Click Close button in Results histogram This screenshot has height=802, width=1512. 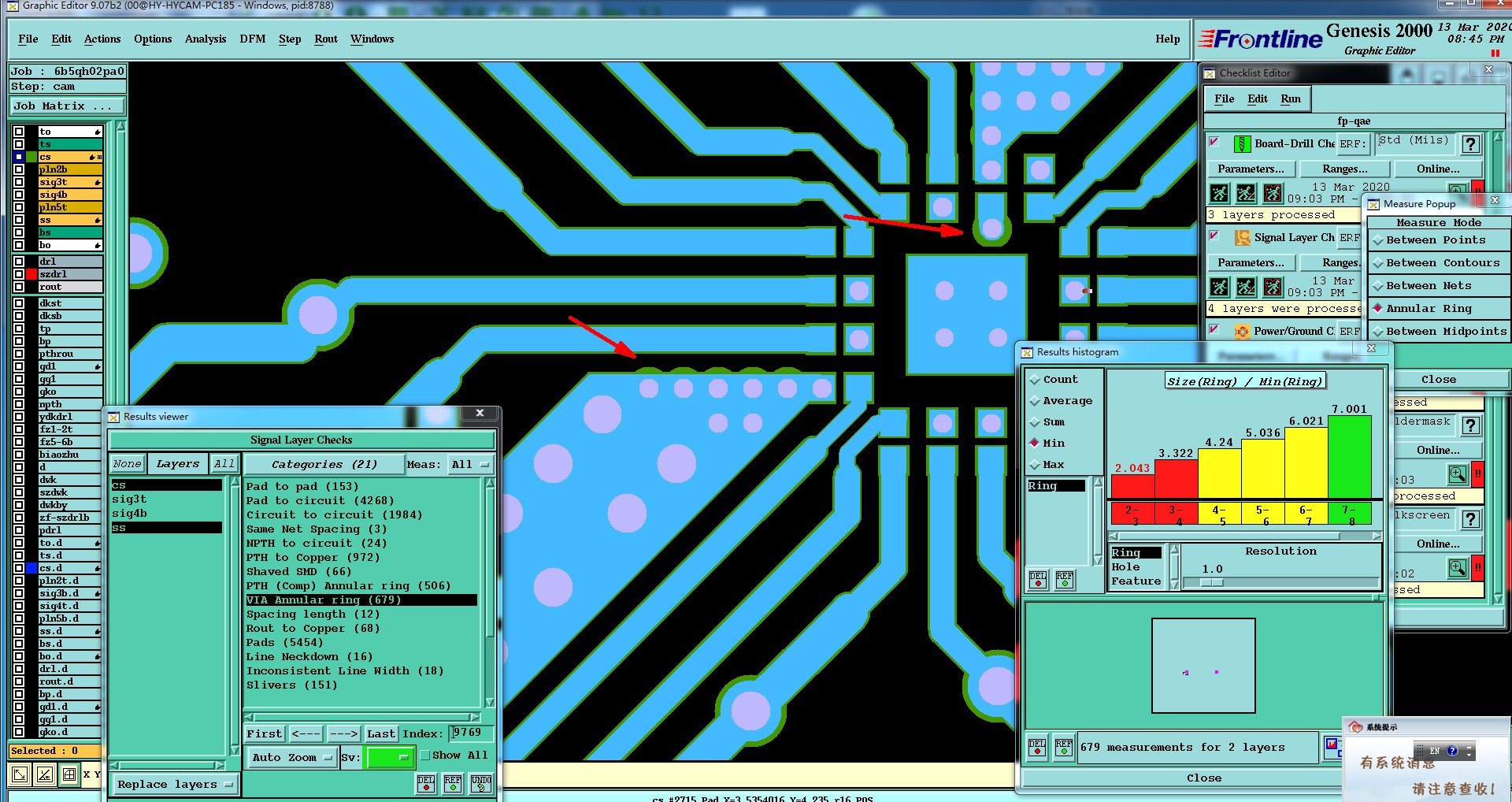[1204, 778]
